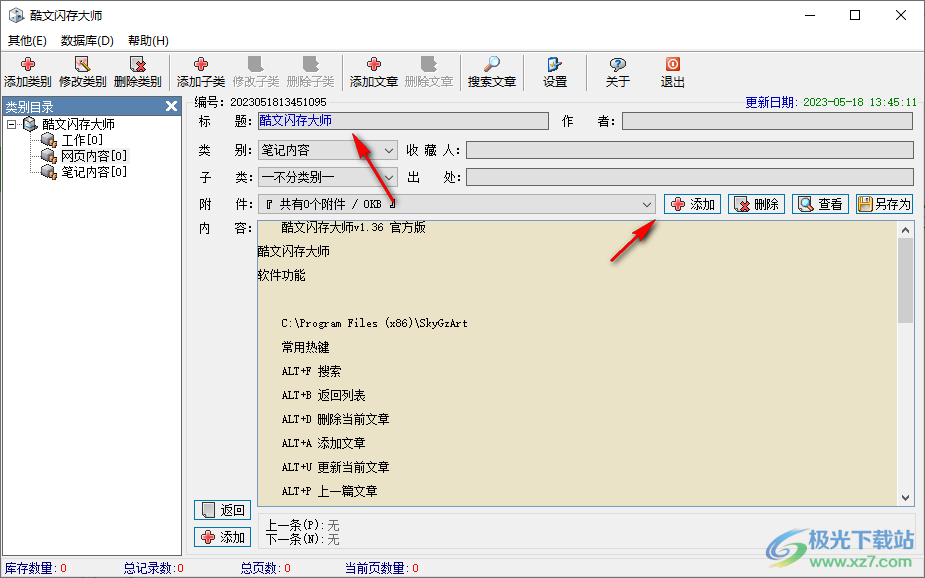This screenshot has width=925, height=578.
Task: Click the attachment 添加 button
Action: click(x=693, y=204)
